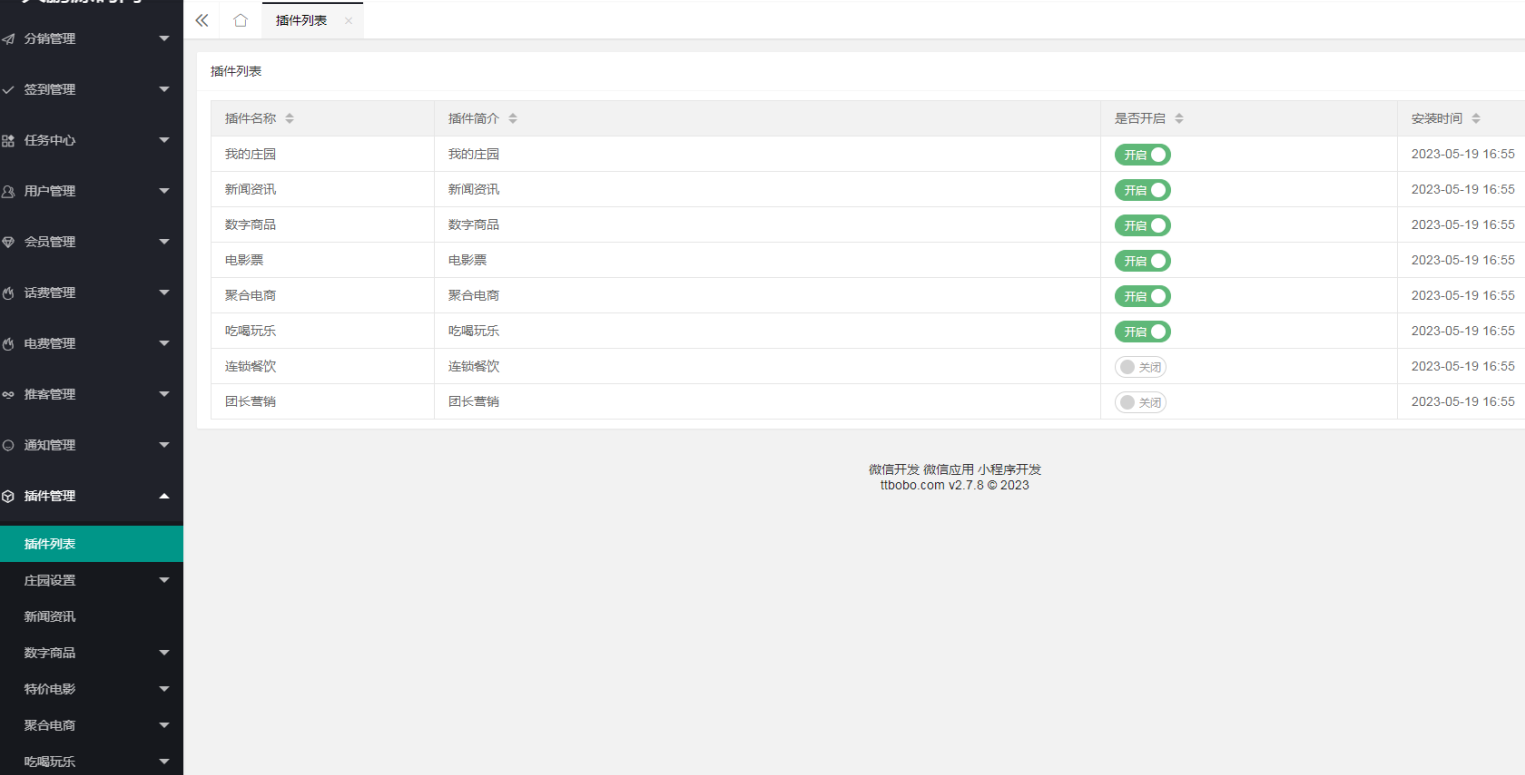The width and height of the screenshot is (1525, 775).
Task: Click the double-chevron sidebar collapse icon
Action: pos(202,20)
